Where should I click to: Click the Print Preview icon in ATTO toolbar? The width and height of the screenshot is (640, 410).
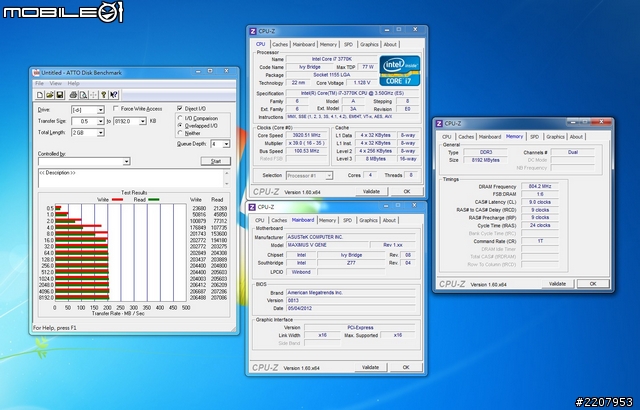click(83, 95)
